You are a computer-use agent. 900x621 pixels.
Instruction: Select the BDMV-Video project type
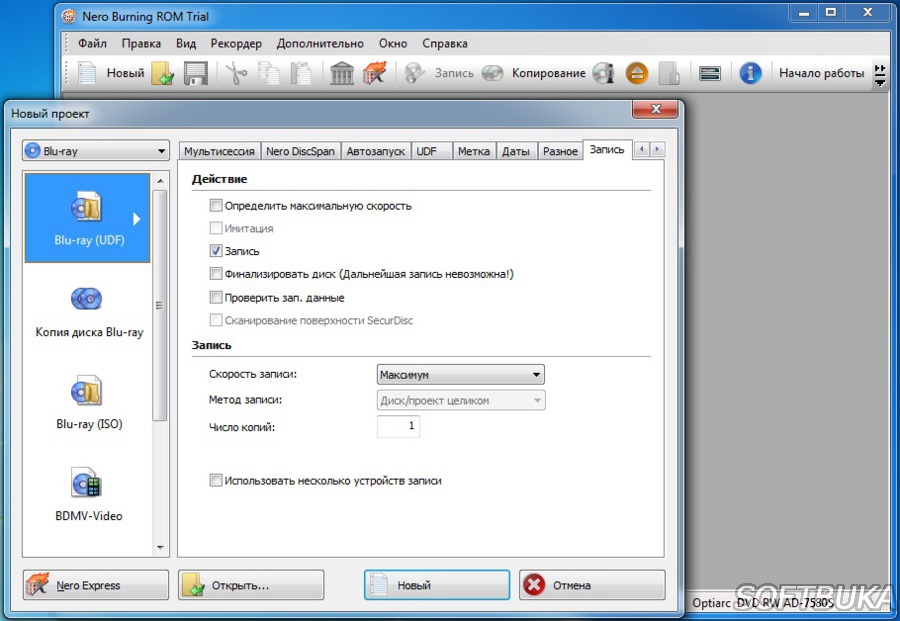[89, 494]
